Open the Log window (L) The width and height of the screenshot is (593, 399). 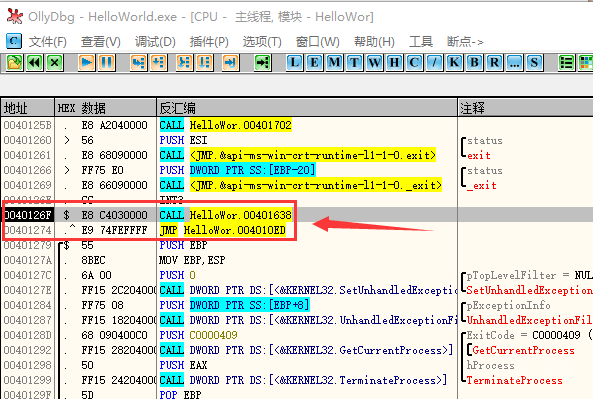click(x=295, y=62)
